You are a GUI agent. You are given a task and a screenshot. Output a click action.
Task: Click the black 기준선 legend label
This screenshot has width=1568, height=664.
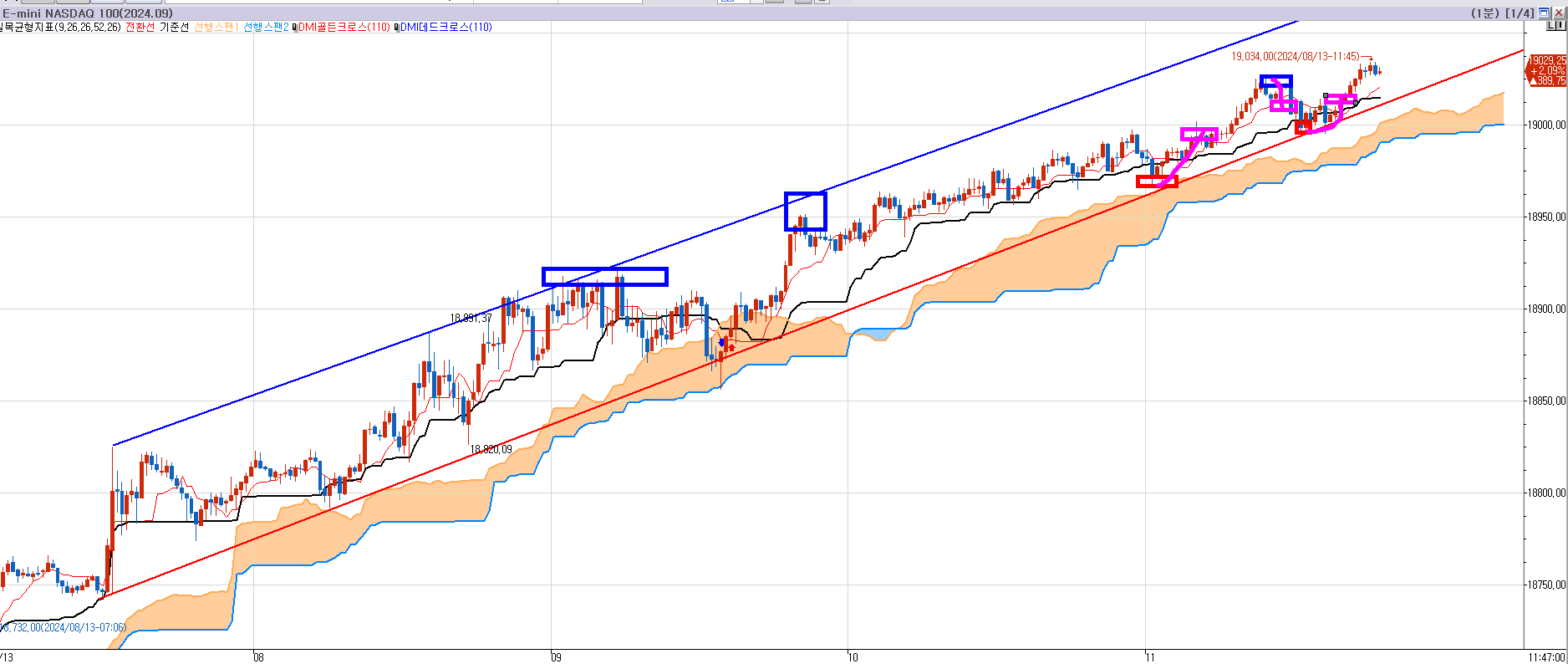[175, 28]
